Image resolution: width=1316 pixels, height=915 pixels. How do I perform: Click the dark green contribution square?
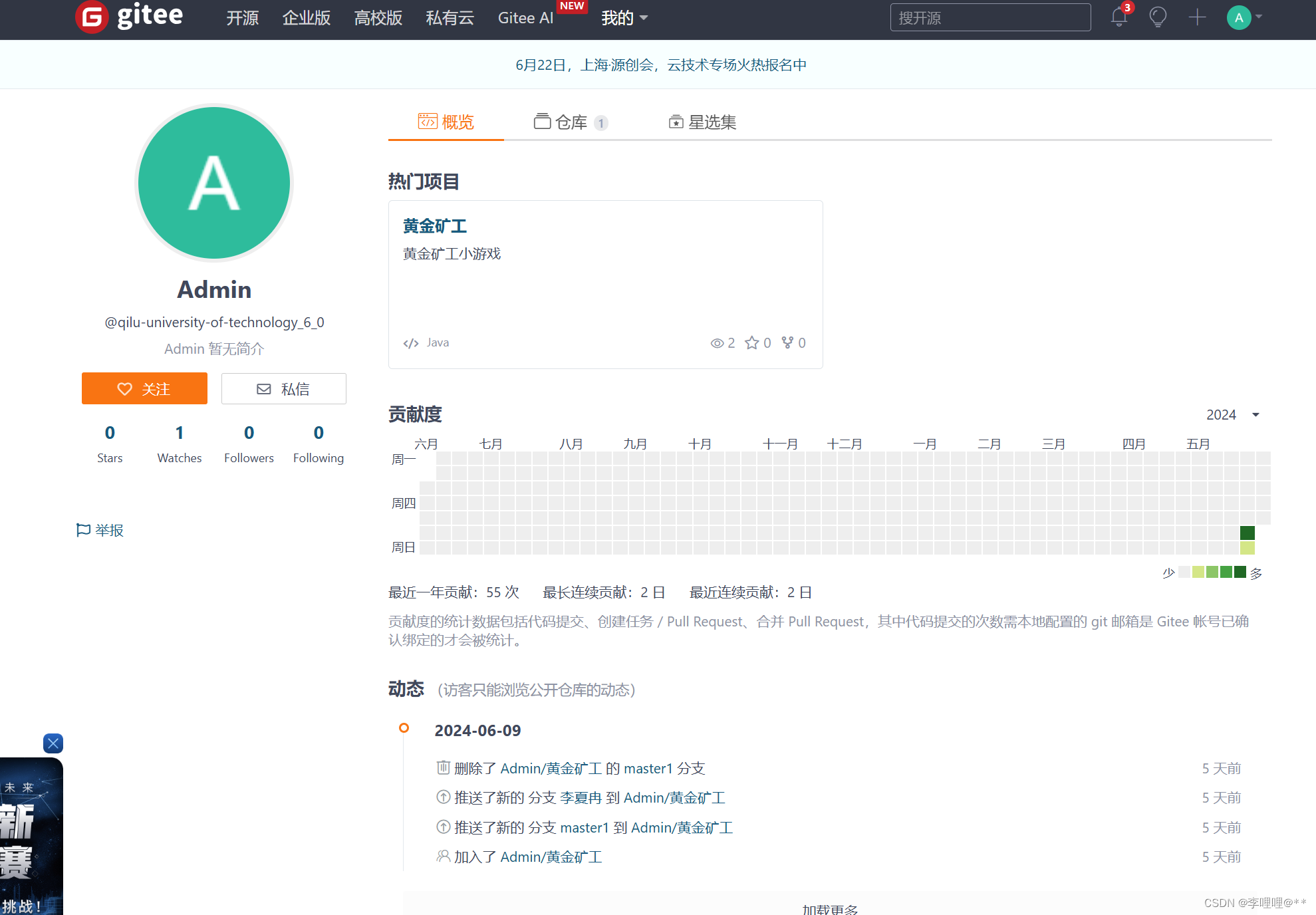click(1247, 532)
